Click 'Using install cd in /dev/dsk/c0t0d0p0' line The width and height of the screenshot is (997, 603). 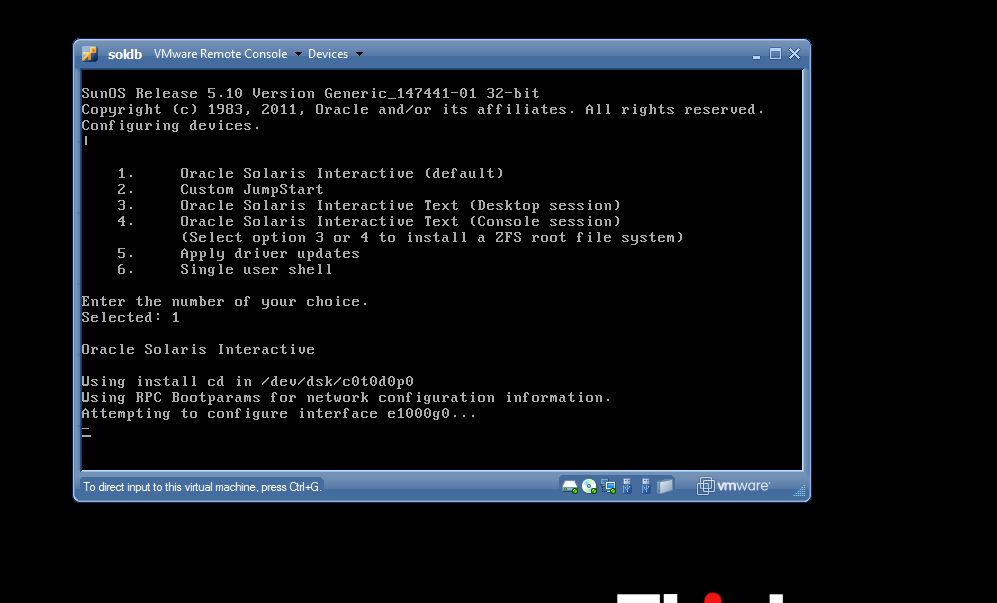pyautogui.click(x=247, y=382)
